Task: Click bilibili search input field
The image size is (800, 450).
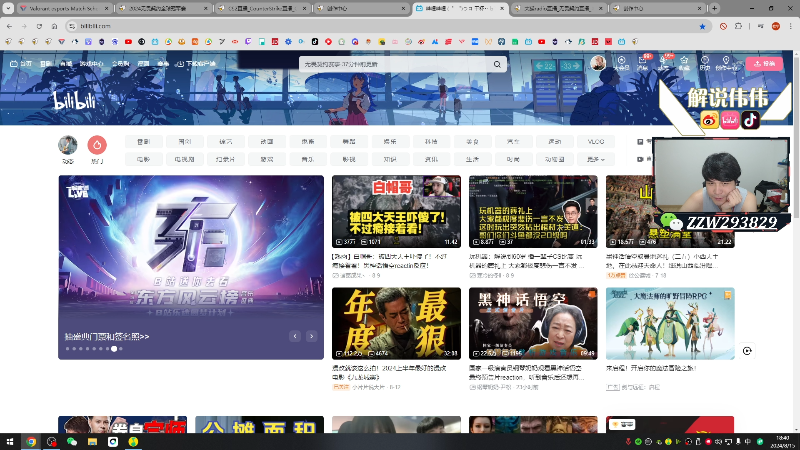Action: pyautogui.click(x=395, y=64)
